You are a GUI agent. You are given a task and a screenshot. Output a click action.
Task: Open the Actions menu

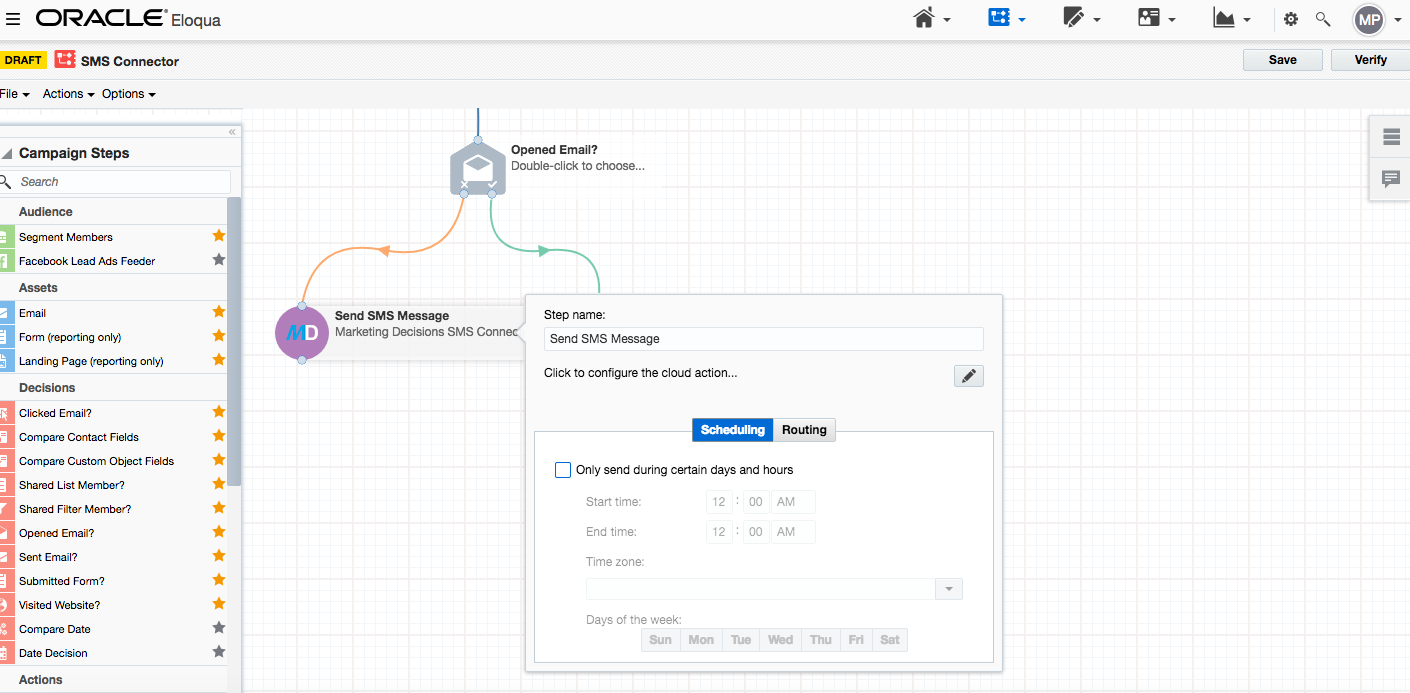coord(68,94)
